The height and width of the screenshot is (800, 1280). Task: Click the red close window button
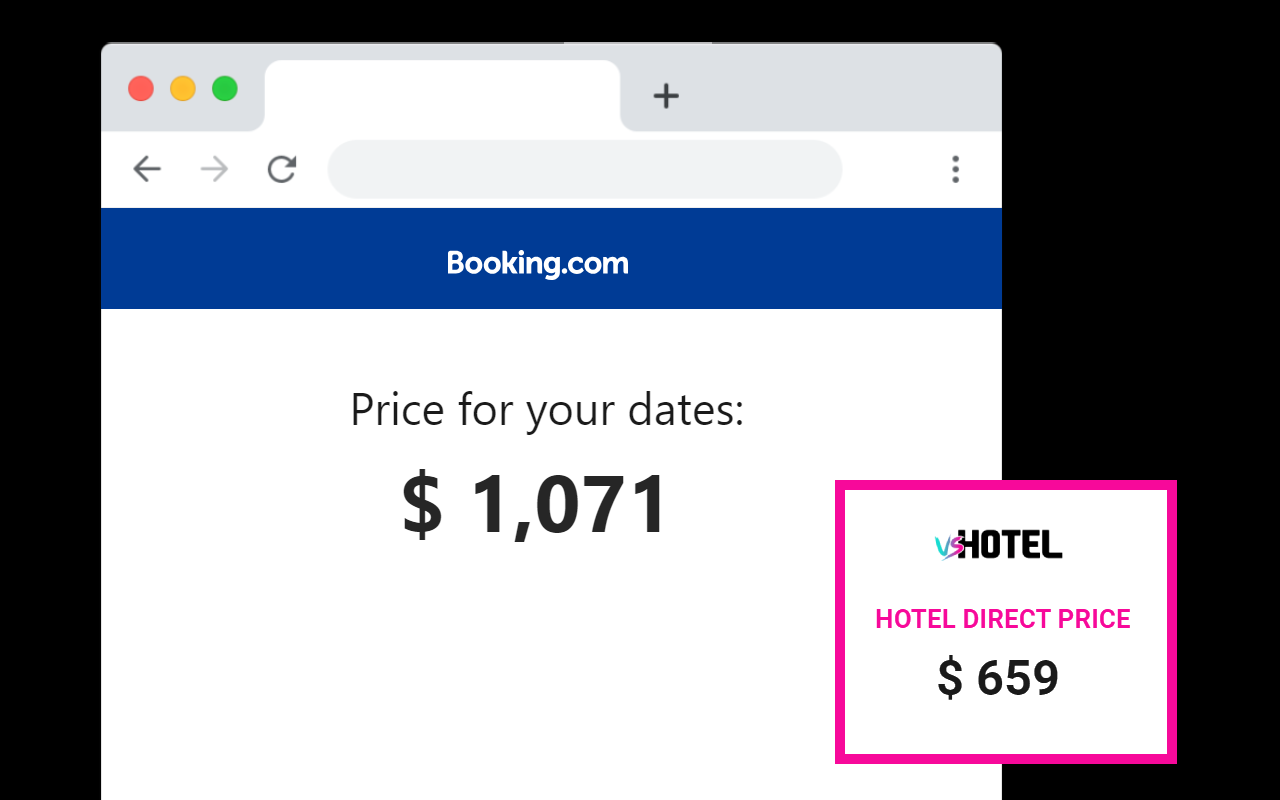[x=141, y=88]
